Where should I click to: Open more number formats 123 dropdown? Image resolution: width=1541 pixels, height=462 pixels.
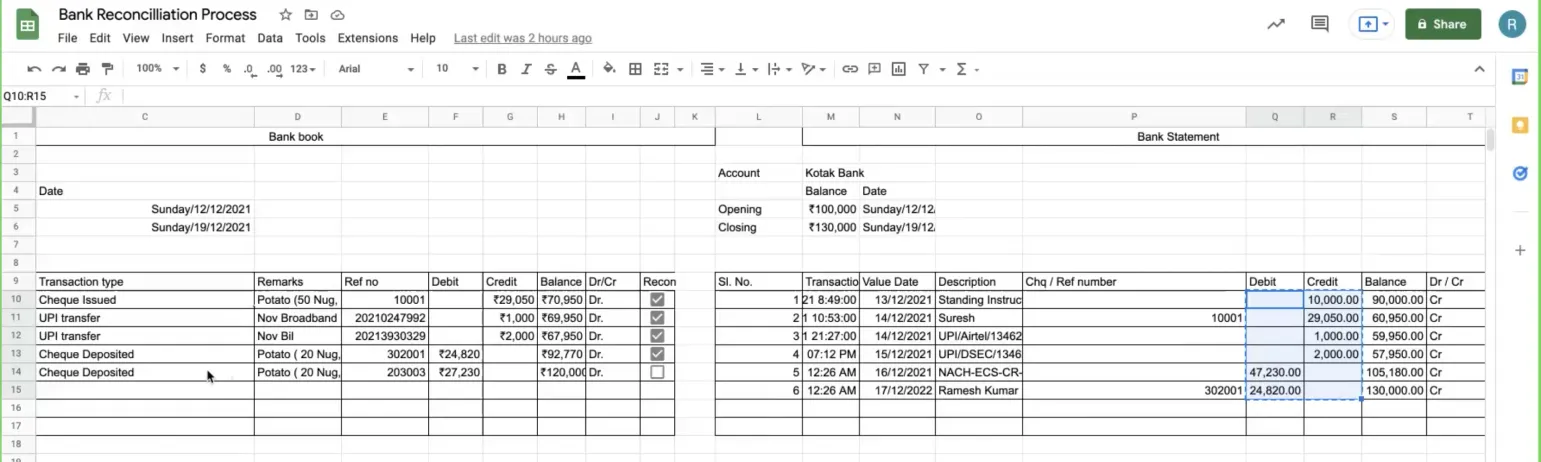pos(302,69)
